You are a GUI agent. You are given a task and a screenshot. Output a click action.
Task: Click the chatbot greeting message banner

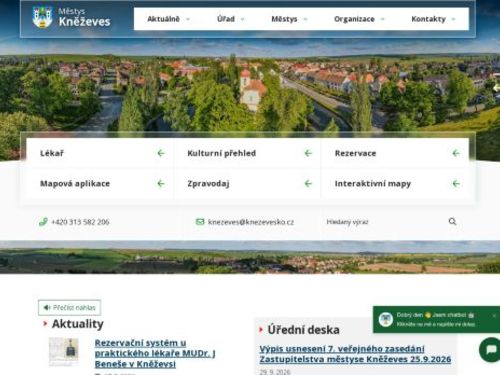click(x=435, y=319)
